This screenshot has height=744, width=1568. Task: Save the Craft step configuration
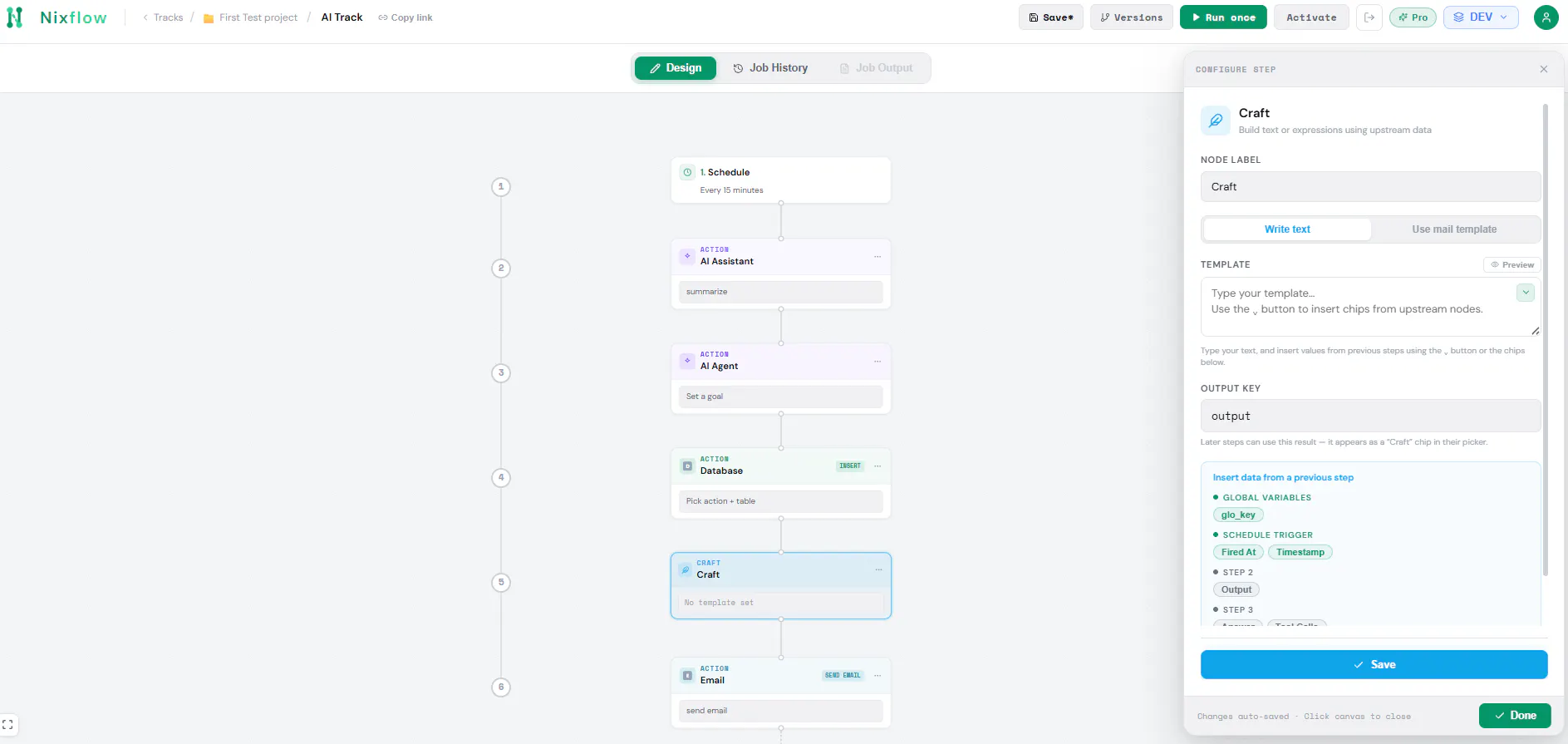point(1374,665)
